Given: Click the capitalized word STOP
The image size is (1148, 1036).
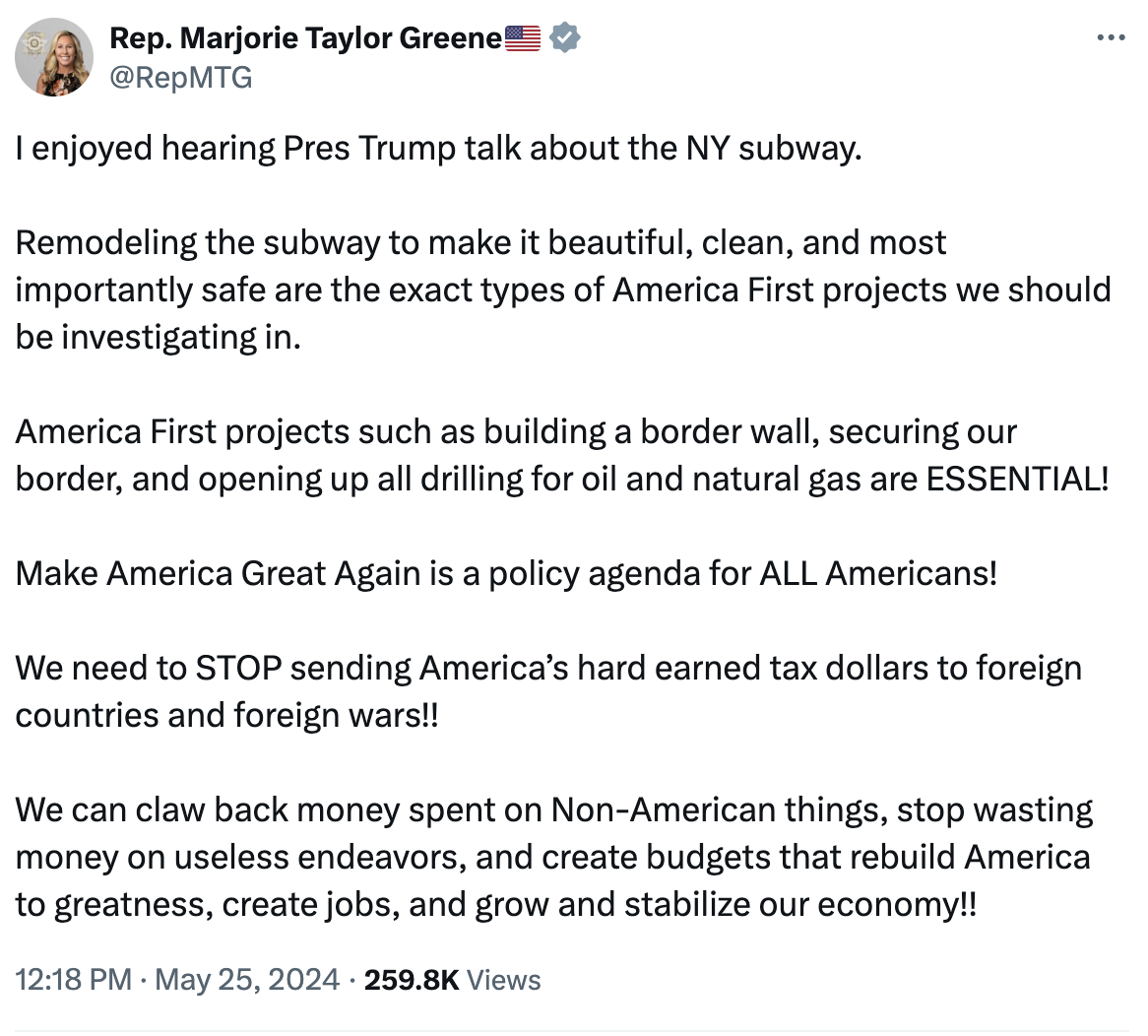Looking at the screenshot, I should [238, 669].
